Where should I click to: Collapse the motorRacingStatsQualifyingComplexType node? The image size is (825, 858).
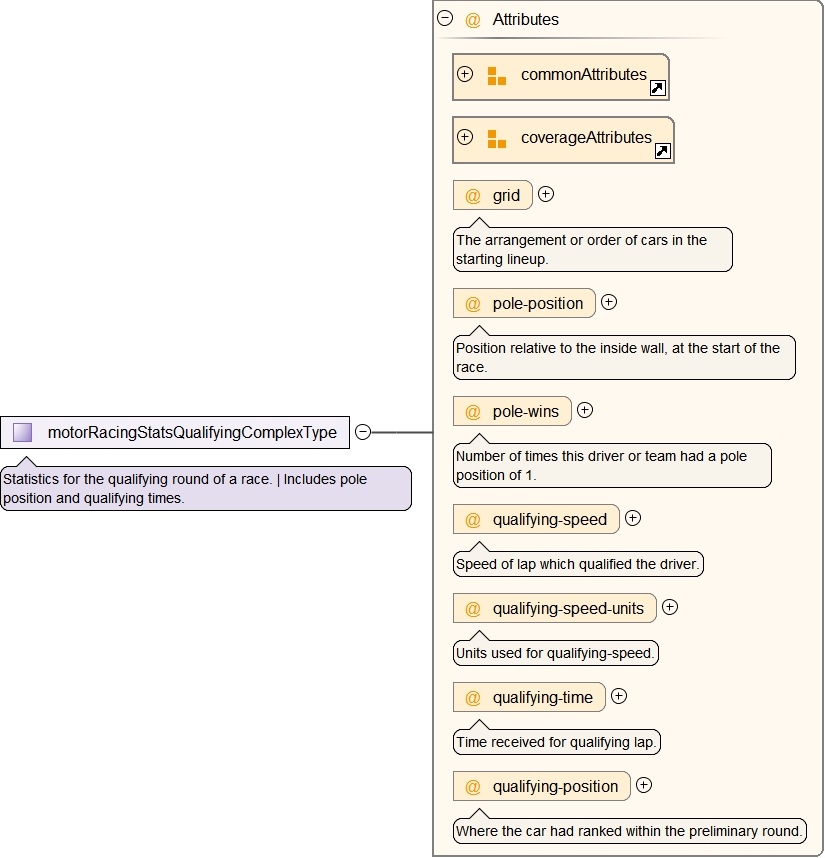click(x=363, y=432)
